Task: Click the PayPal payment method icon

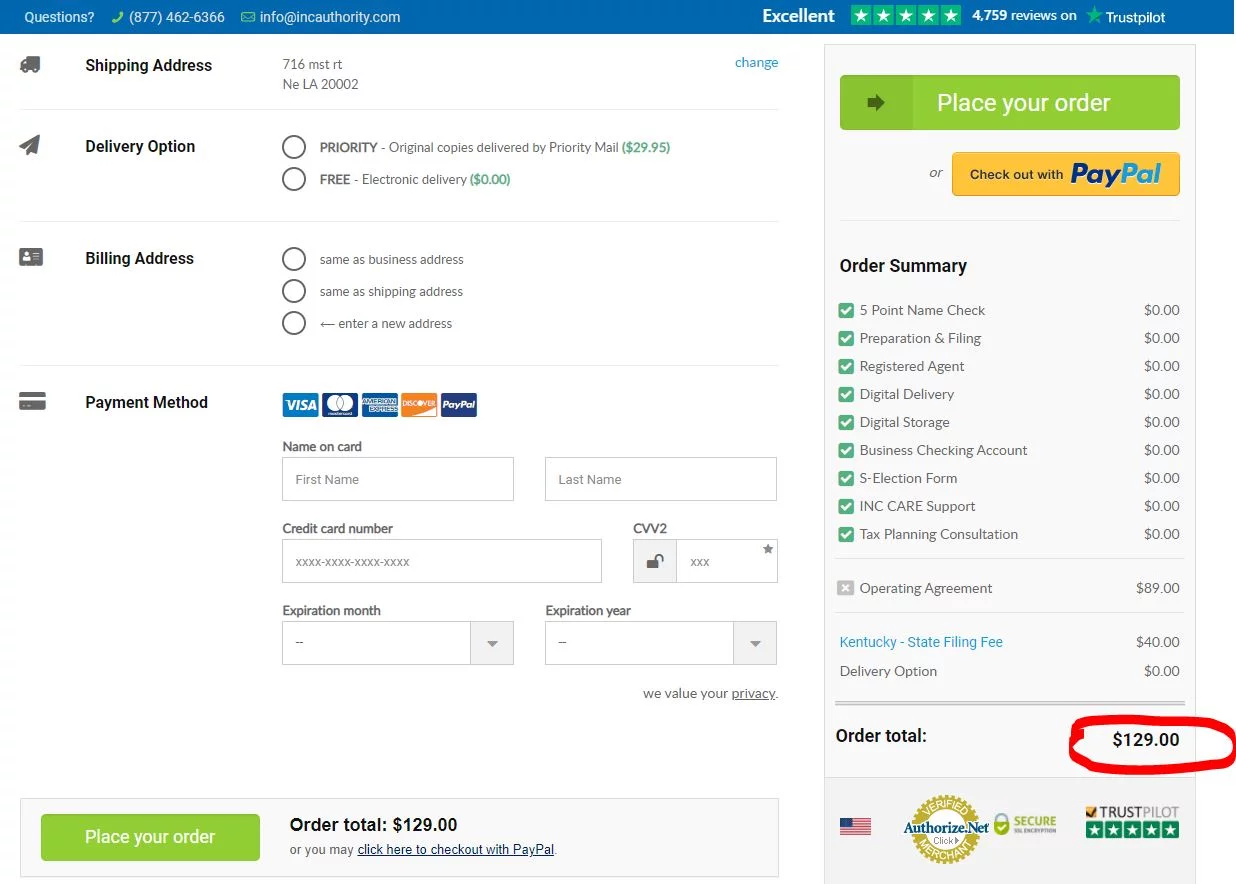Action: point(459,405)
